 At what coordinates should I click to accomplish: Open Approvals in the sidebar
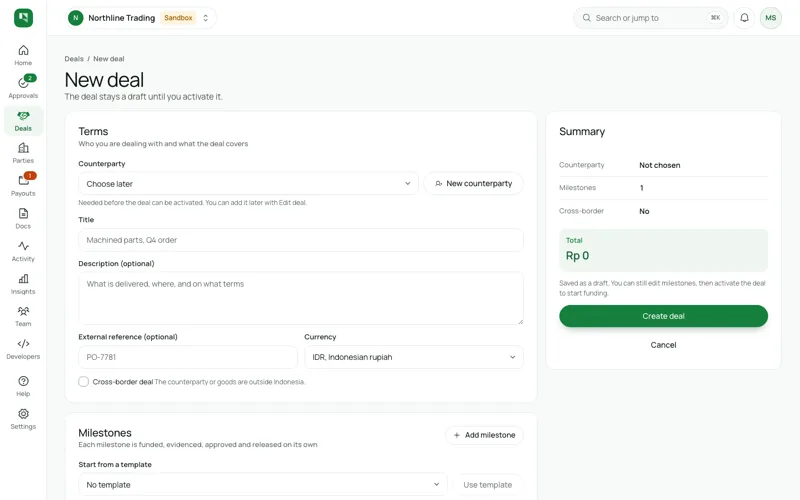23,88
